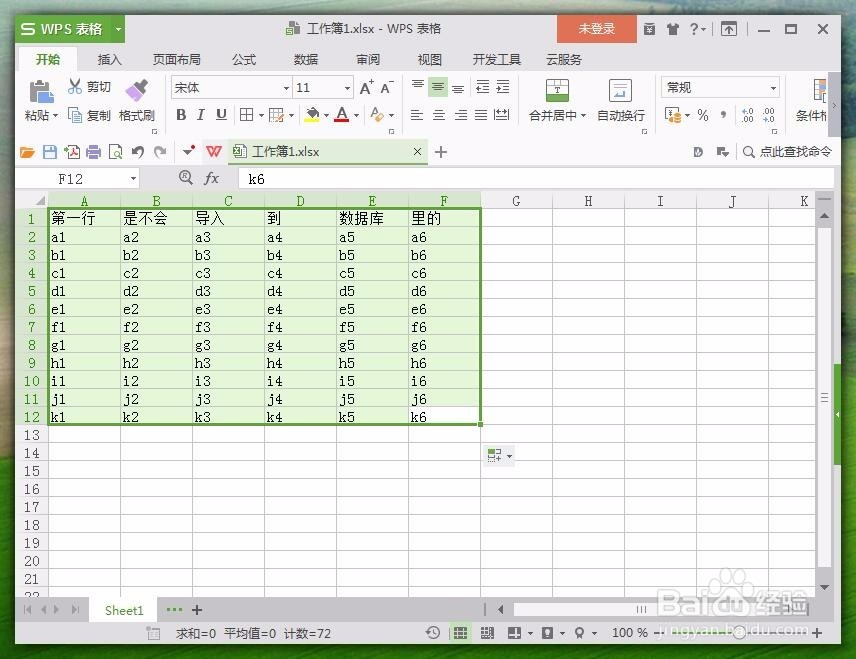This screenshot has height=659, width=856.
Task: Click the minus on the zoom slider
Action: click(x=659, y=633)
